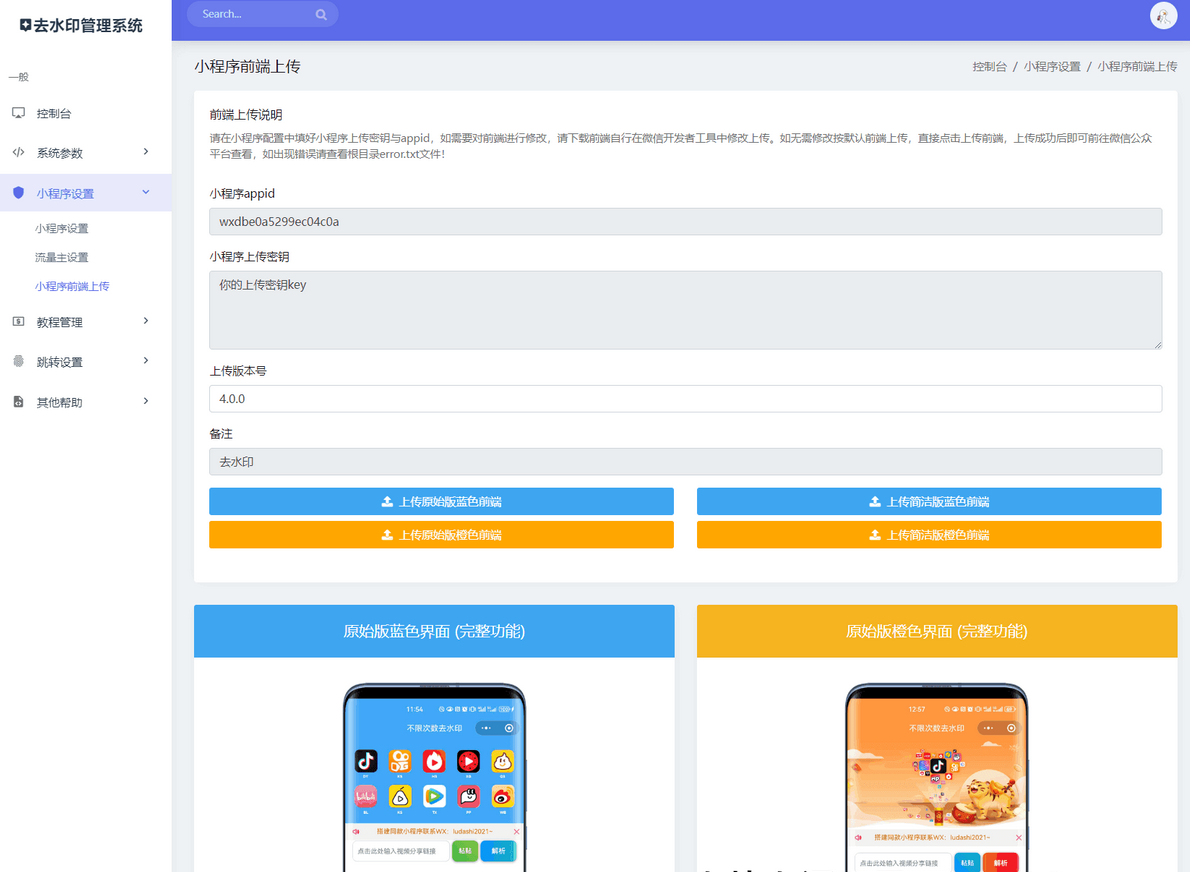Viewport: 1190px width, 872px height.
Task: Select the 流量主设置 submenu item
Action: coord(61,257)
